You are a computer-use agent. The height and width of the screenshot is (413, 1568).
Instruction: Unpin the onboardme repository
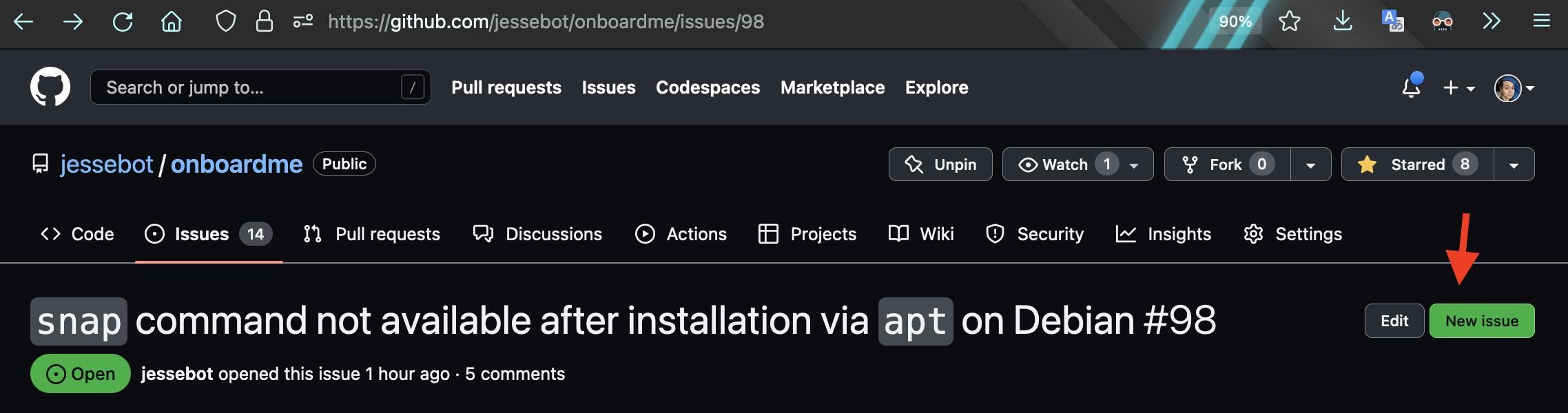pos(940,165)
